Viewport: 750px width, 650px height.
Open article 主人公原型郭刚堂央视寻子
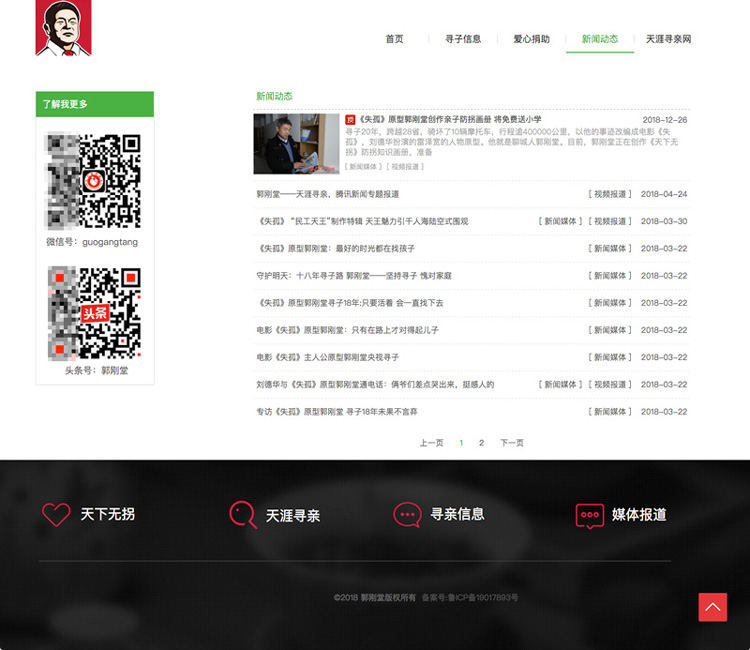click(x=328, y=357)
